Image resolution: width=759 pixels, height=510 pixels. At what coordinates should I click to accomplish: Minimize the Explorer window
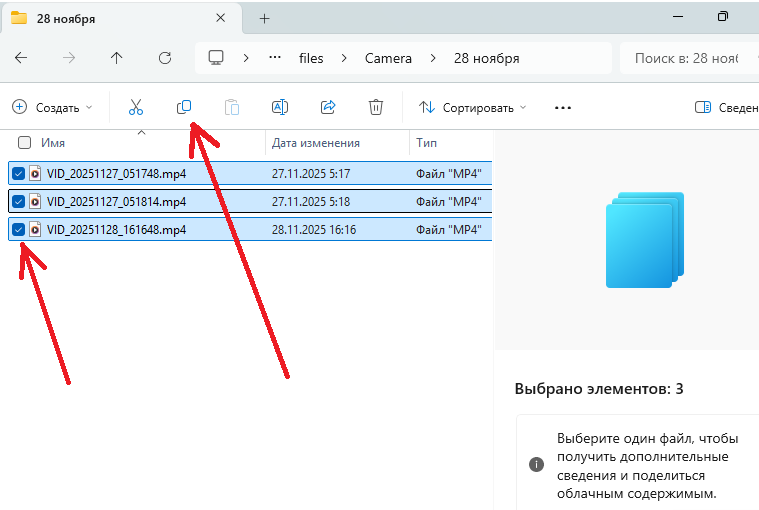pos(678,16)
